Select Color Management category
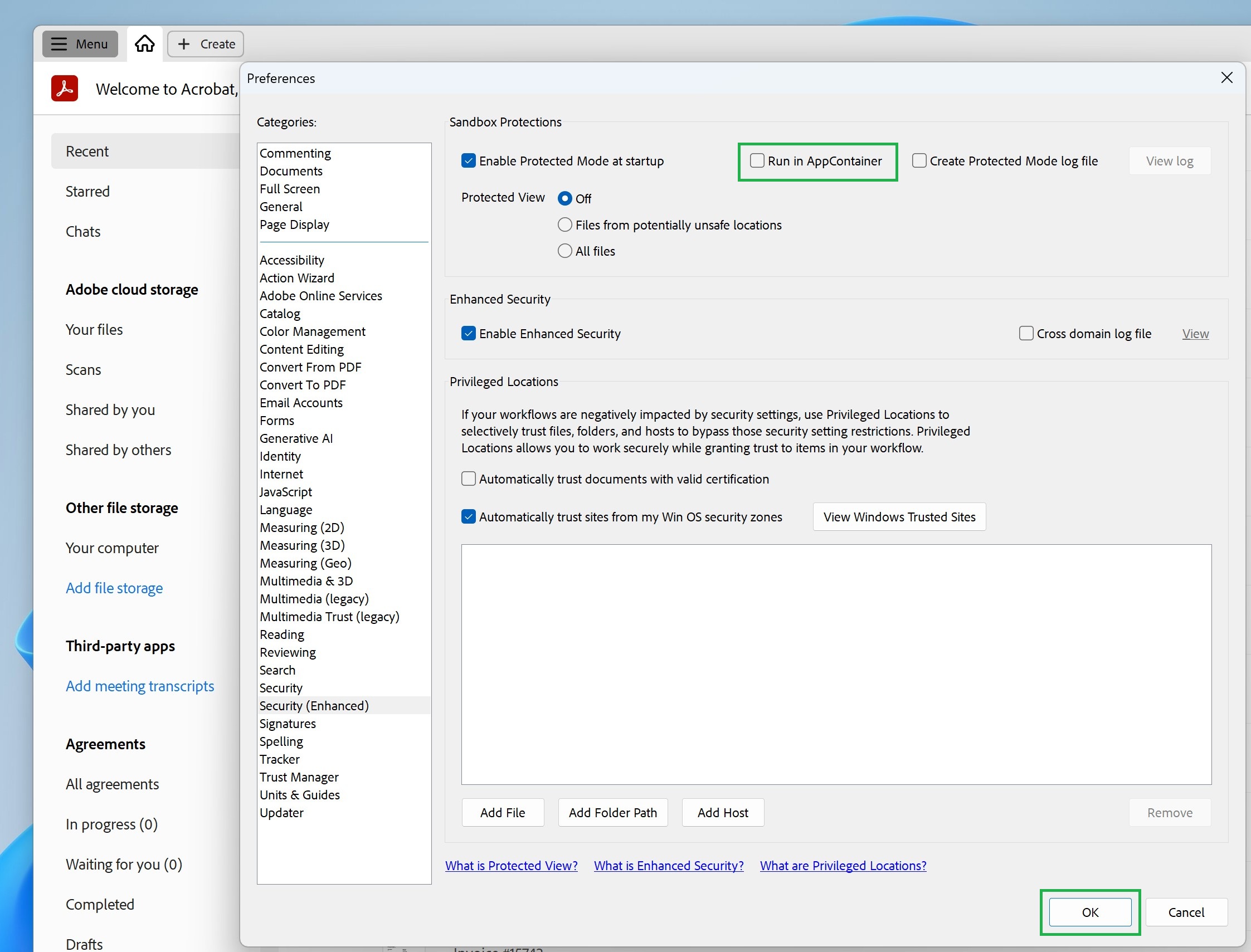 point(344,331)
